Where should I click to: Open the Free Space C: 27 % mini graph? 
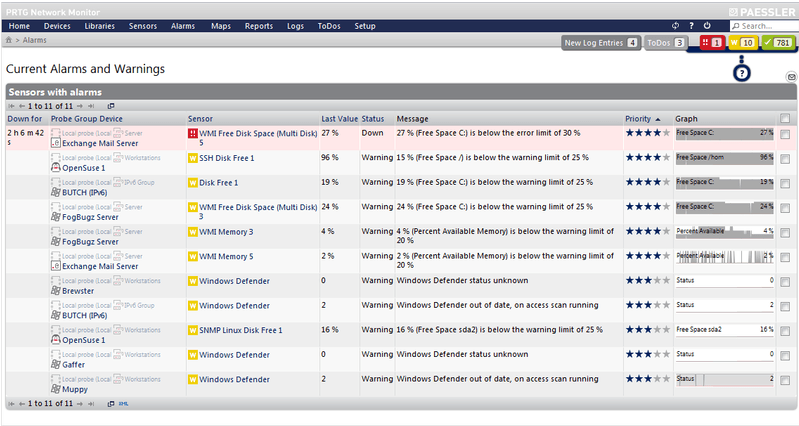725,134
